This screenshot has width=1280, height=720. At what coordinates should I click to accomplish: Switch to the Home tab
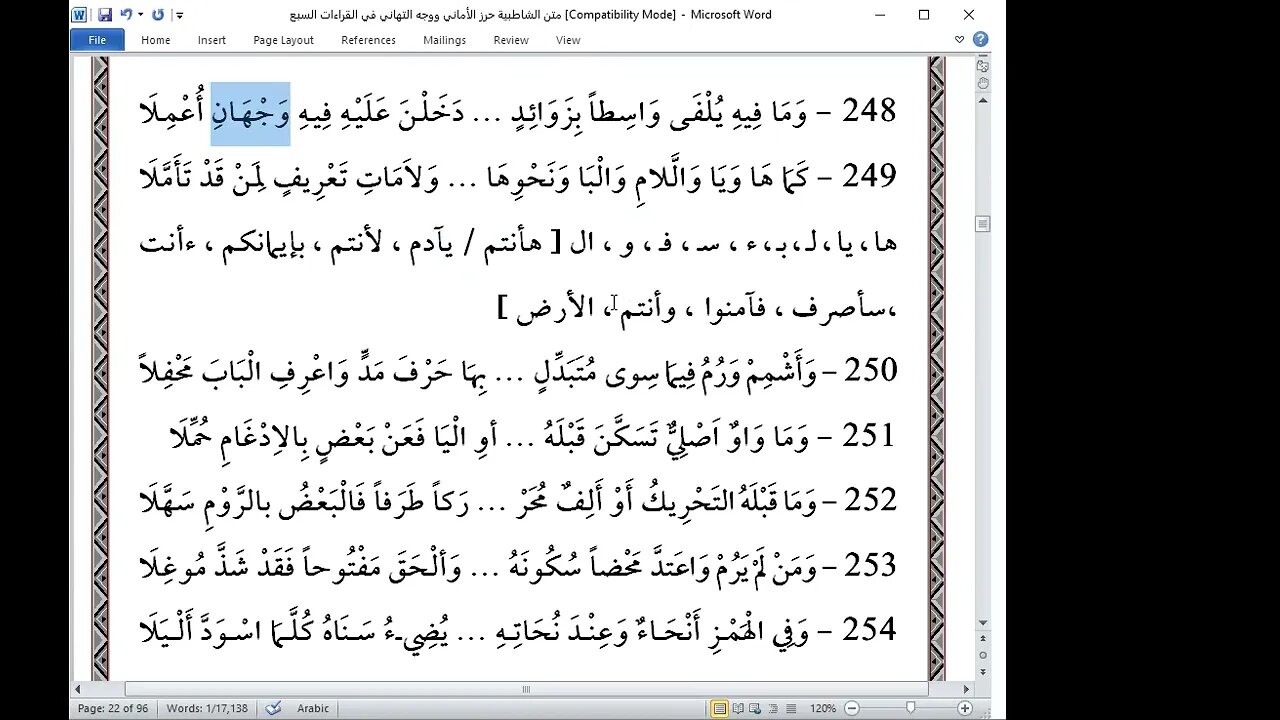(156, 40)
